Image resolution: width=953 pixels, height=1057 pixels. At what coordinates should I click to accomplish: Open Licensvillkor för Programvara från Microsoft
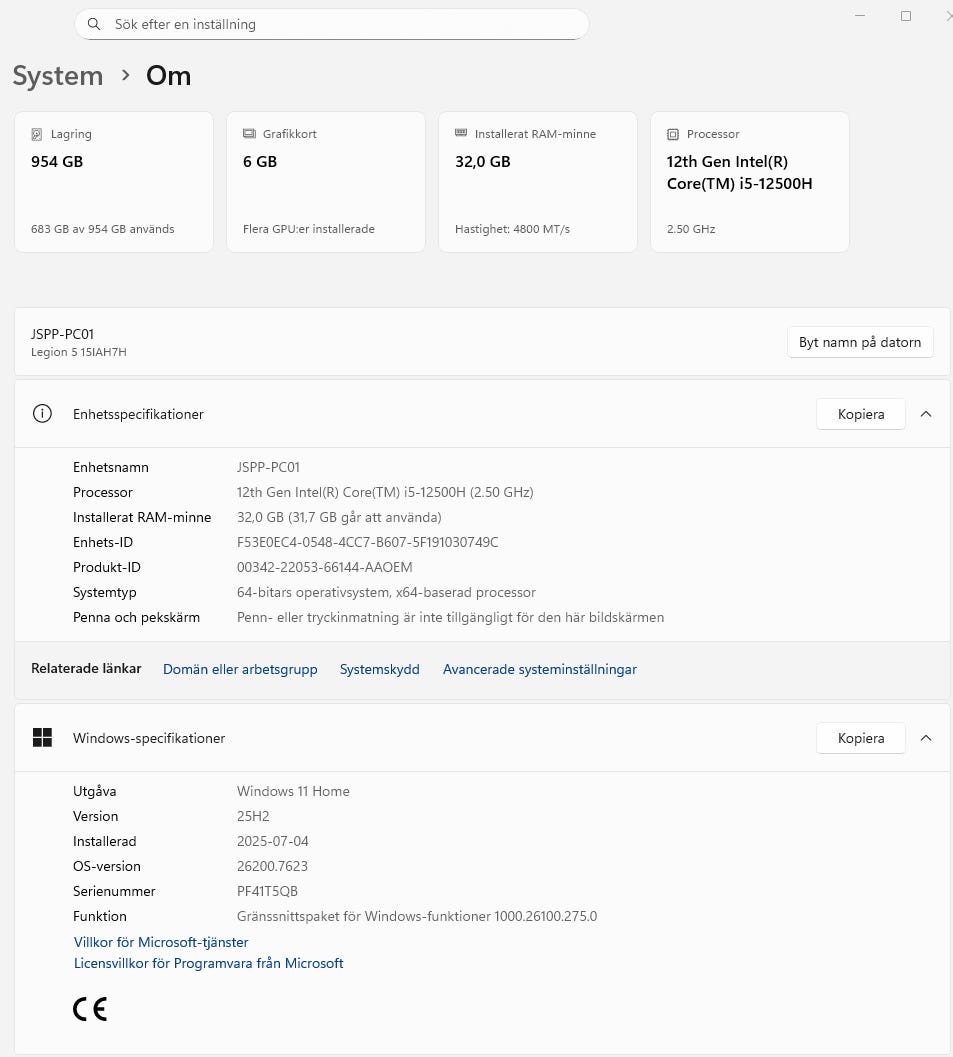tap(208, 963)
